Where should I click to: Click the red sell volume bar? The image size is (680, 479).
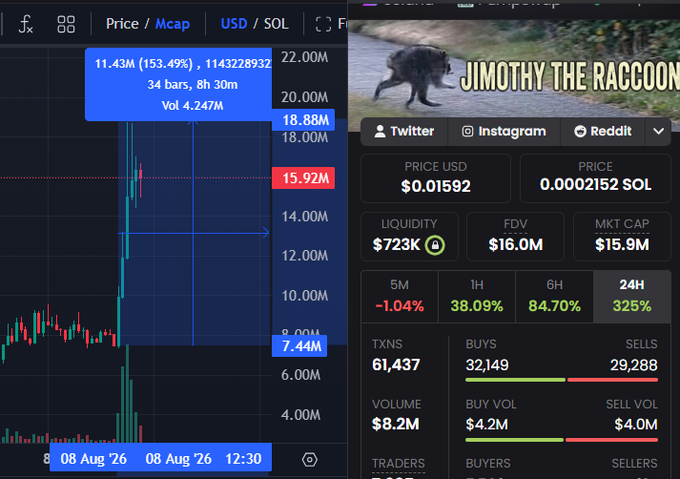click(x=611, y=440)
